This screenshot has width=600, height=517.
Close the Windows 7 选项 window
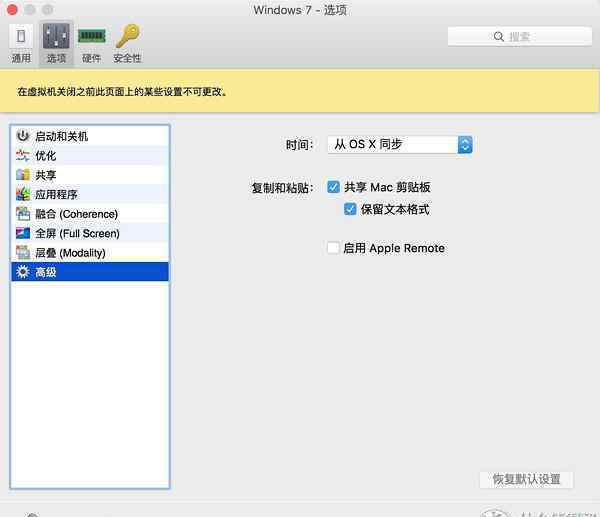(x=12, y=10)
